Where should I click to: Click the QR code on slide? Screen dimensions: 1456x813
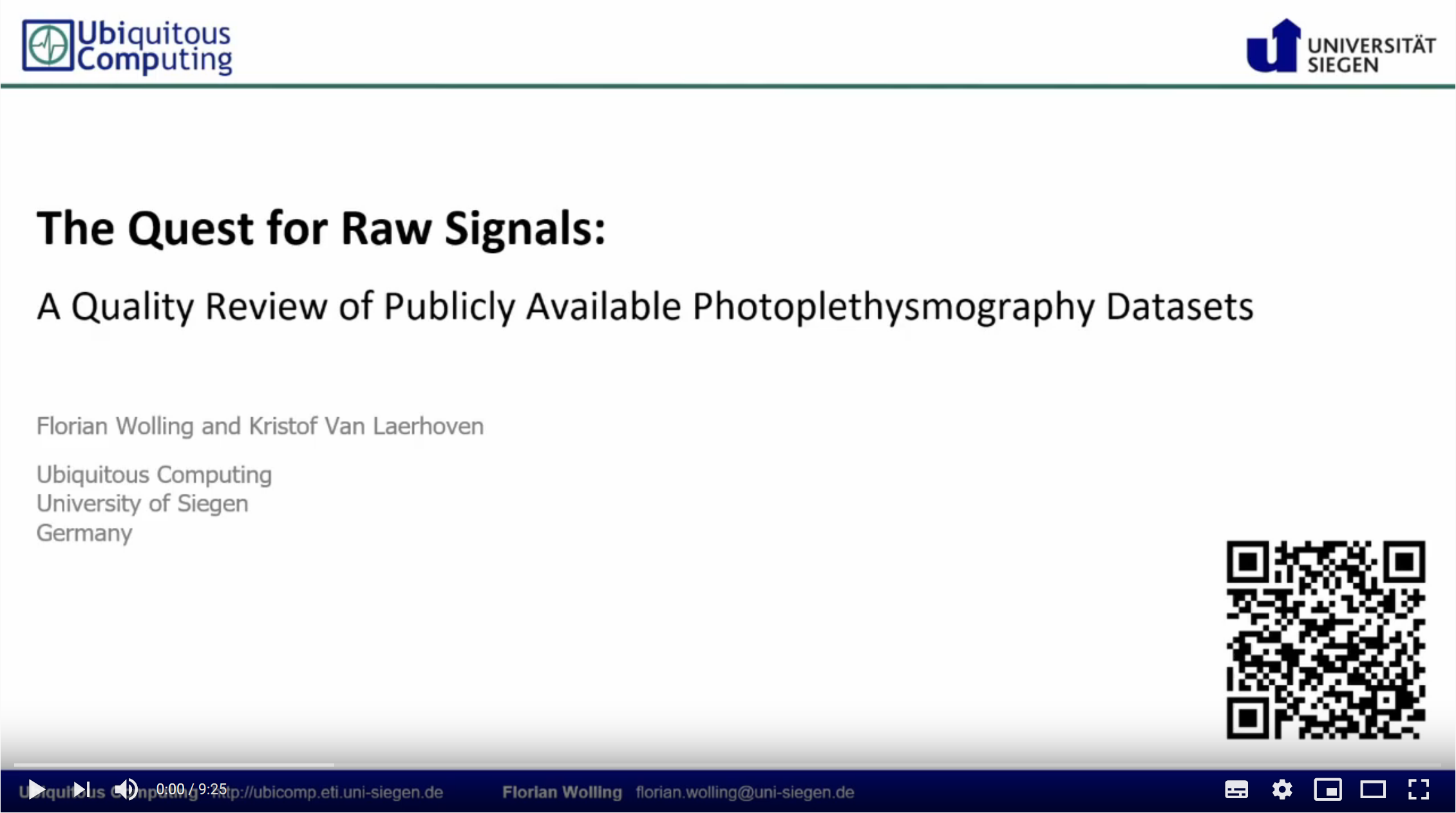point(1325,639)
